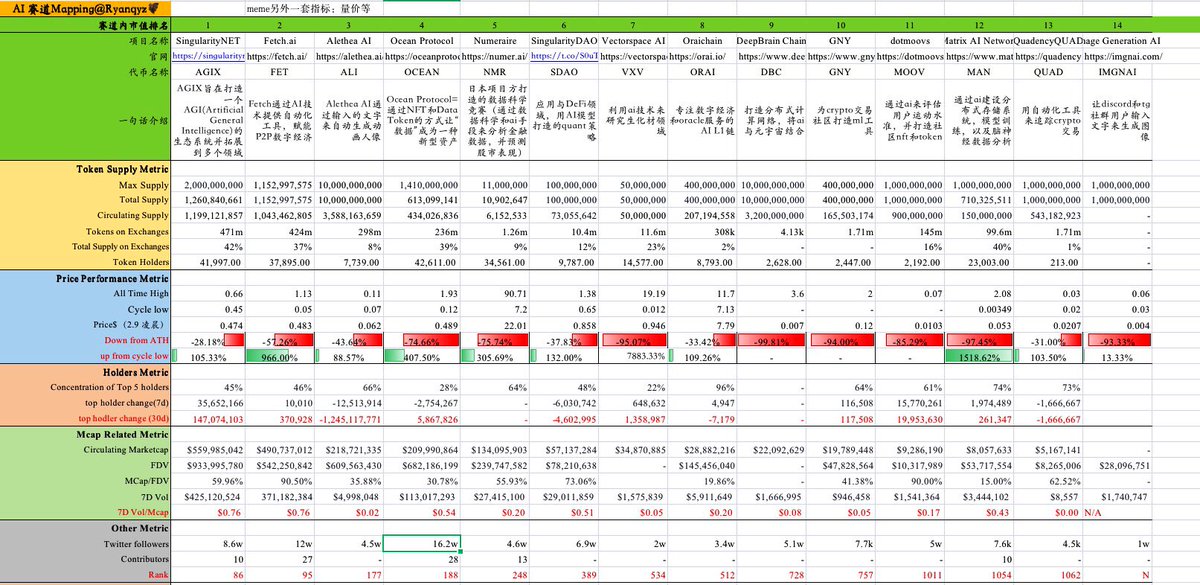Select the "AGIX" token ticker cell
The image size is (1200, 585).
click(x=208, y=72)
